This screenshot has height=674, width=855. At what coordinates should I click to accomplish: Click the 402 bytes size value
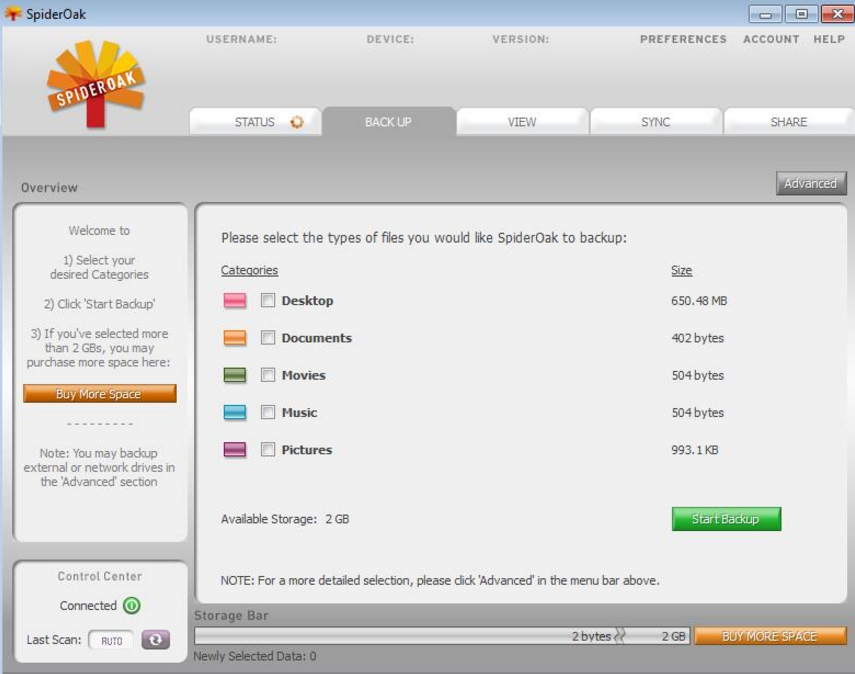[697, 338]
